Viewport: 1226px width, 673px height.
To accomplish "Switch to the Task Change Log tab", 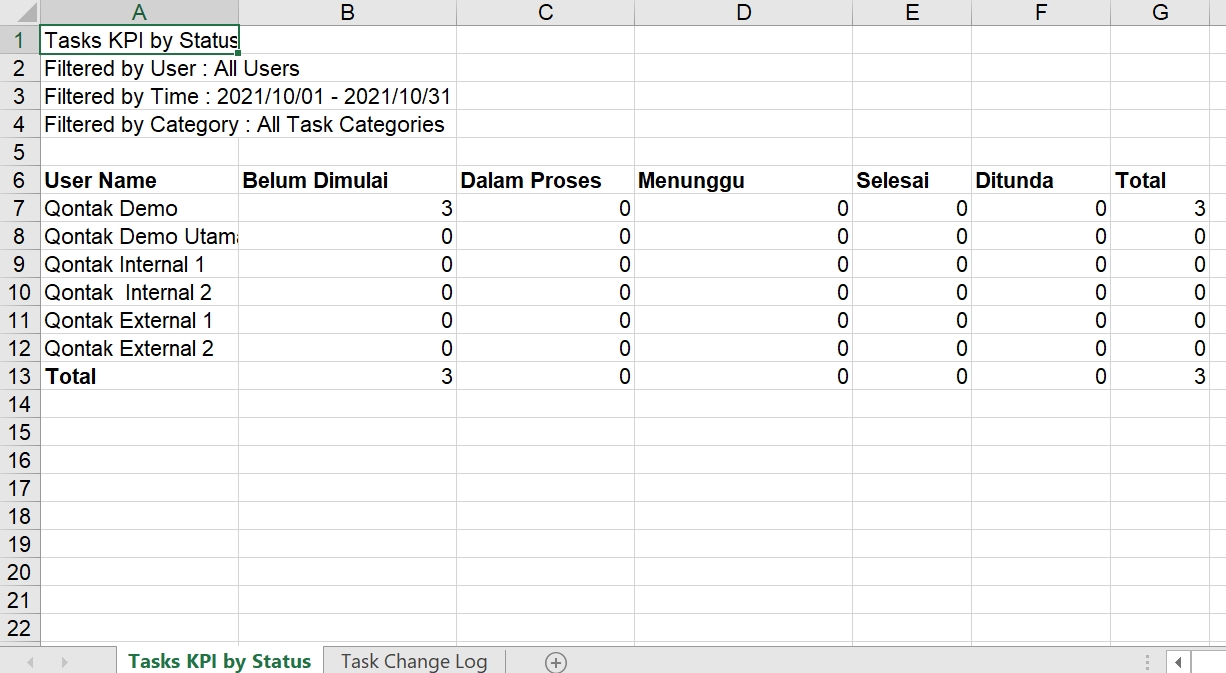I will click(x=414, y=661).
